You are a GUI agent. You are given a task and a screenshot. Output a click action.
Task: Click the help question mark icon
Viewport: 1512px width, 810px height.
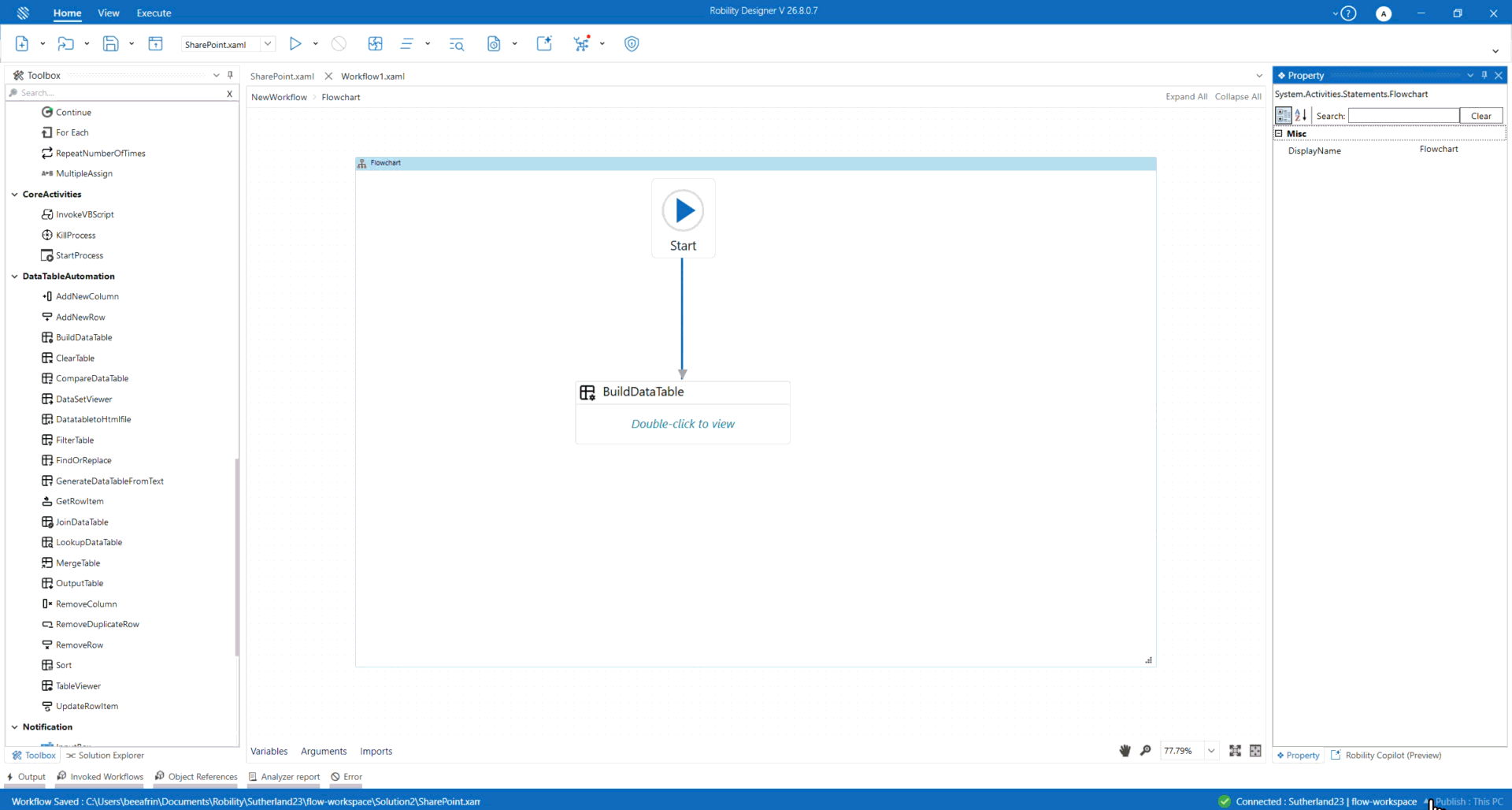(1349, 13)
